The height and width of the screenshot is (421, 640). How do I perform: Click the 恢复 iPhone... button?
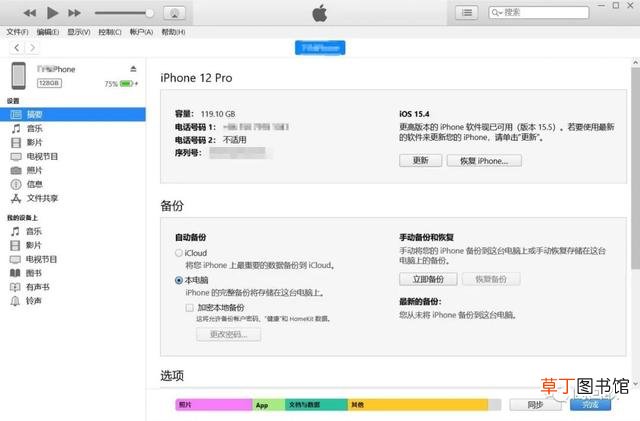tap(484, 160)
